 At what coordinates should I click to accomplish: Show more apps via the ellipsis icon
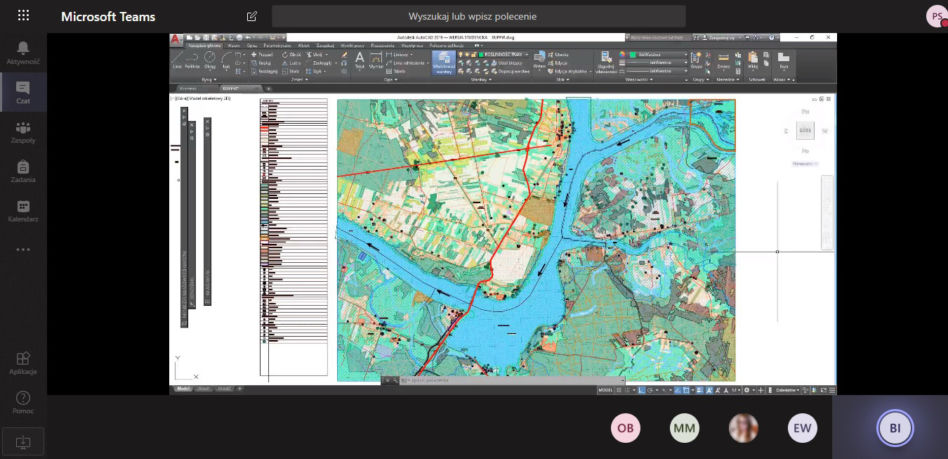(23, 249)
